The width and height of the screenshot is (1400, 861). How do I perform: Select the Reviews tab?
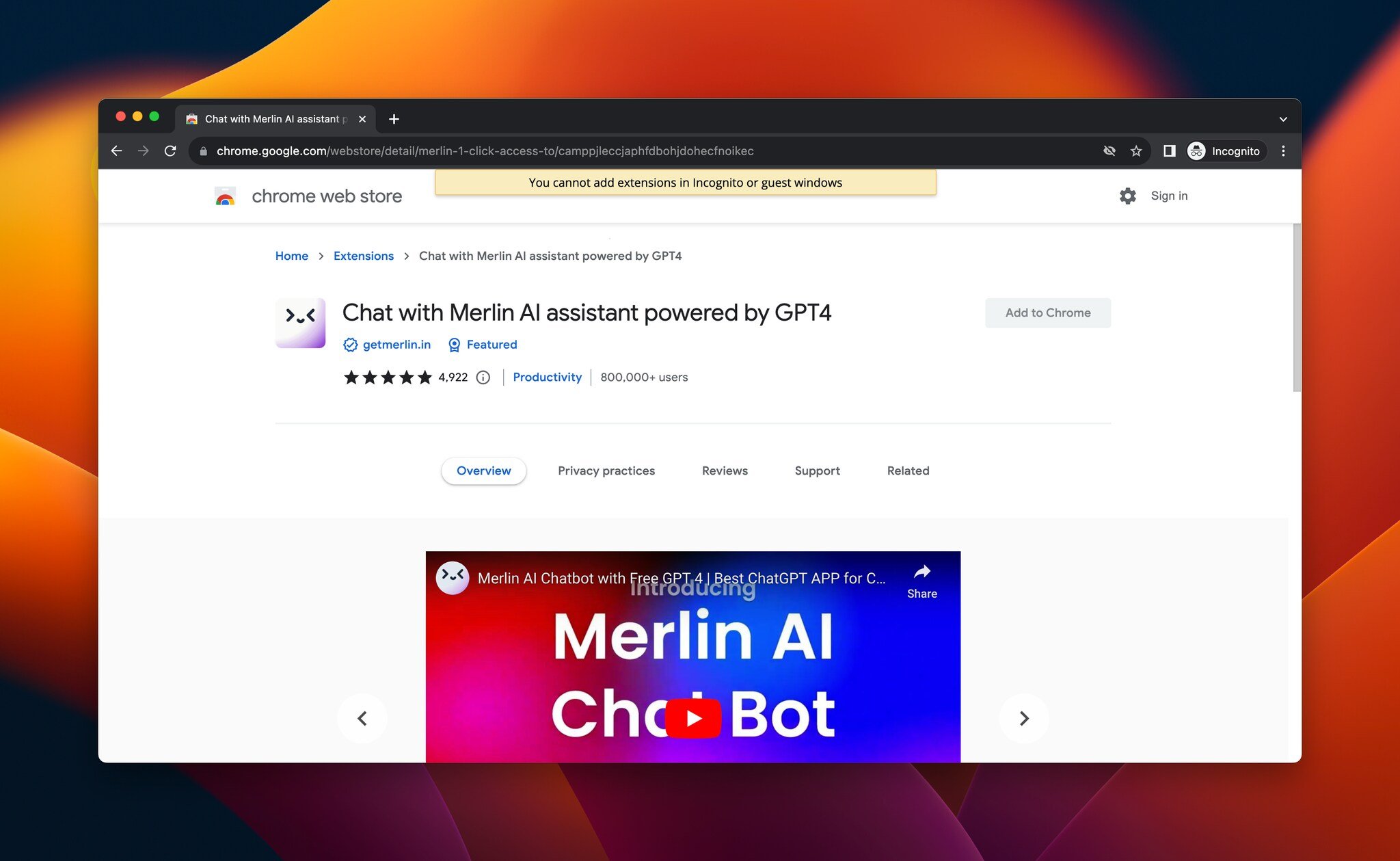pos(724,470)
